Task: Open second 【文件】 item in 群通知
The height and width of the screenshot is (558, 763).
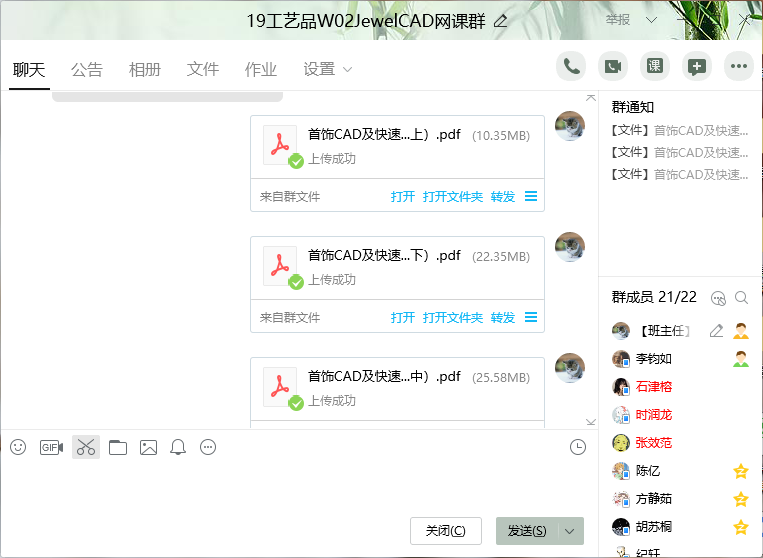Action: click(679, 152)
